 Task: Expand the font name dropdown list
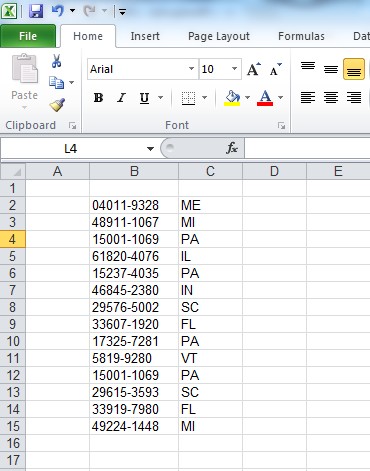coord(191,69)
